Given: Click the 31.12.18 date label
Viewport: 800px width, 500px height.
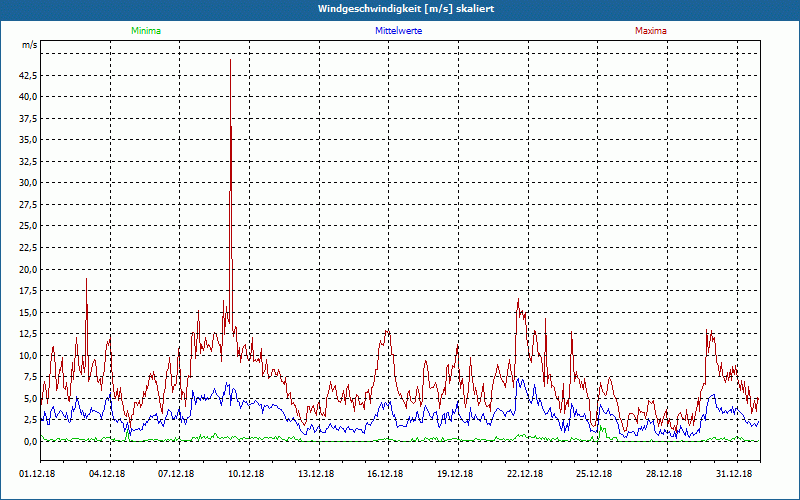Looking at the screenshot, I should coord(734,474).
